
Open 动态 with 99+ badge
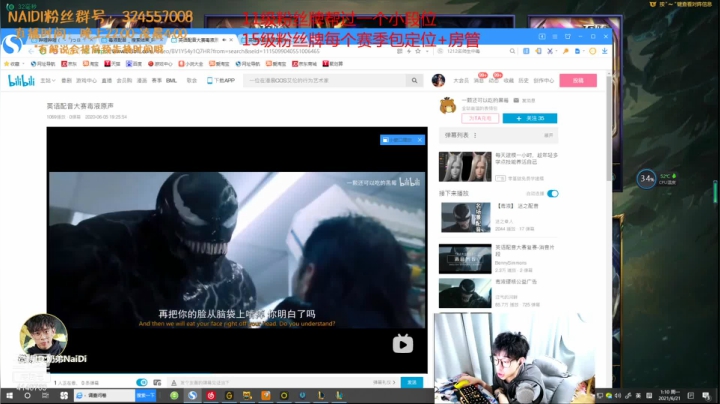tap(494, 80)
